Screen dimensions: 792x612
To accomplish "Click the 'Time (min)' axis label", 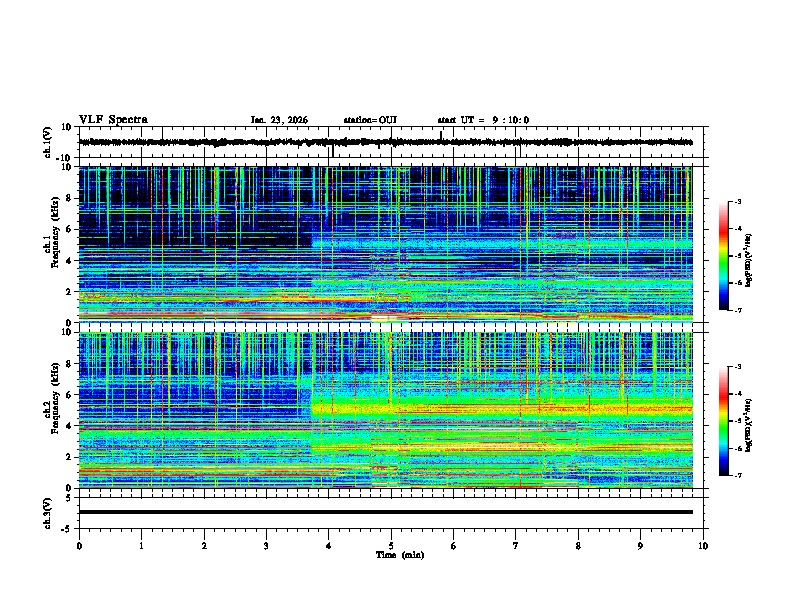I will (x=400, y=555).
